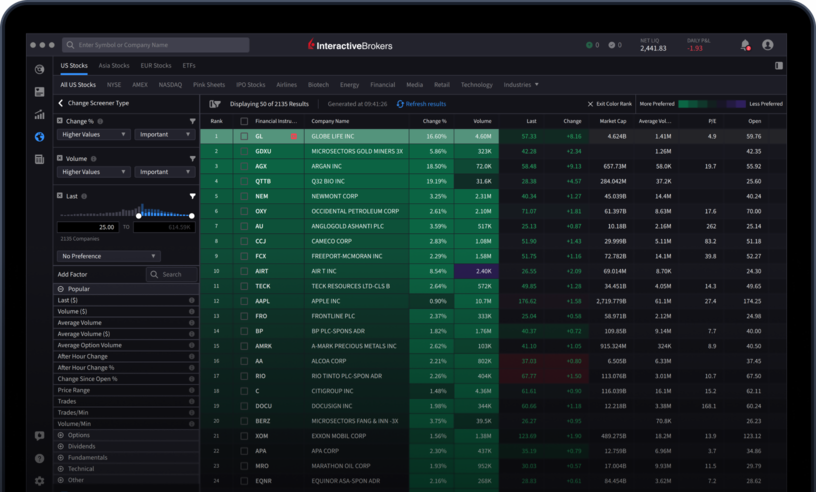The height and width of the screenshot is (492, 816).
Task: Open the settings gear in sidebar
Action: click(39, 481)
